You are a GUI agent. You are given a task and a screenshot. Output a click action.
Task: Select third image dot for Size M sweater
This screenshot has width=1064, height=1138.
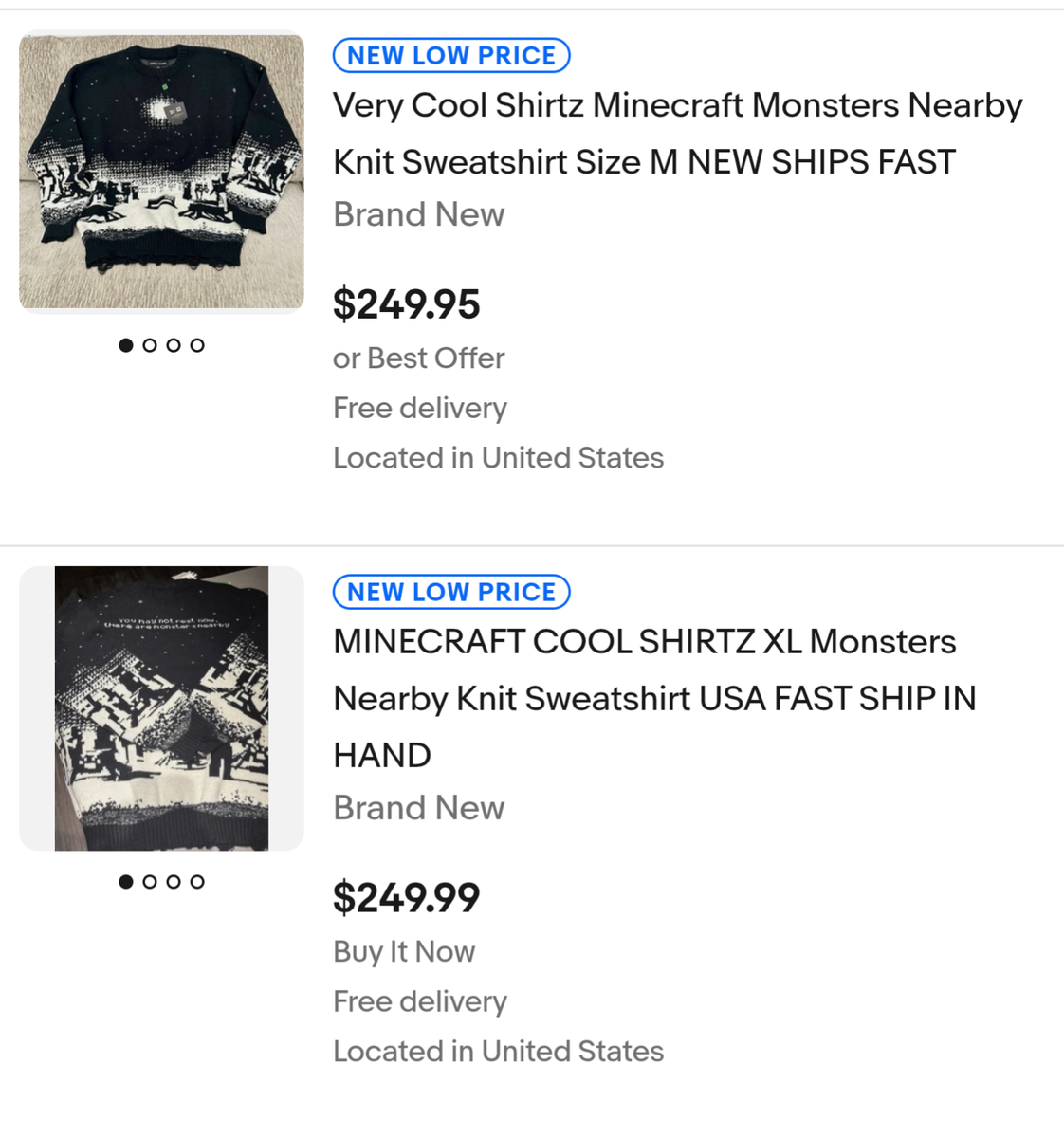[x=174, y=345]
